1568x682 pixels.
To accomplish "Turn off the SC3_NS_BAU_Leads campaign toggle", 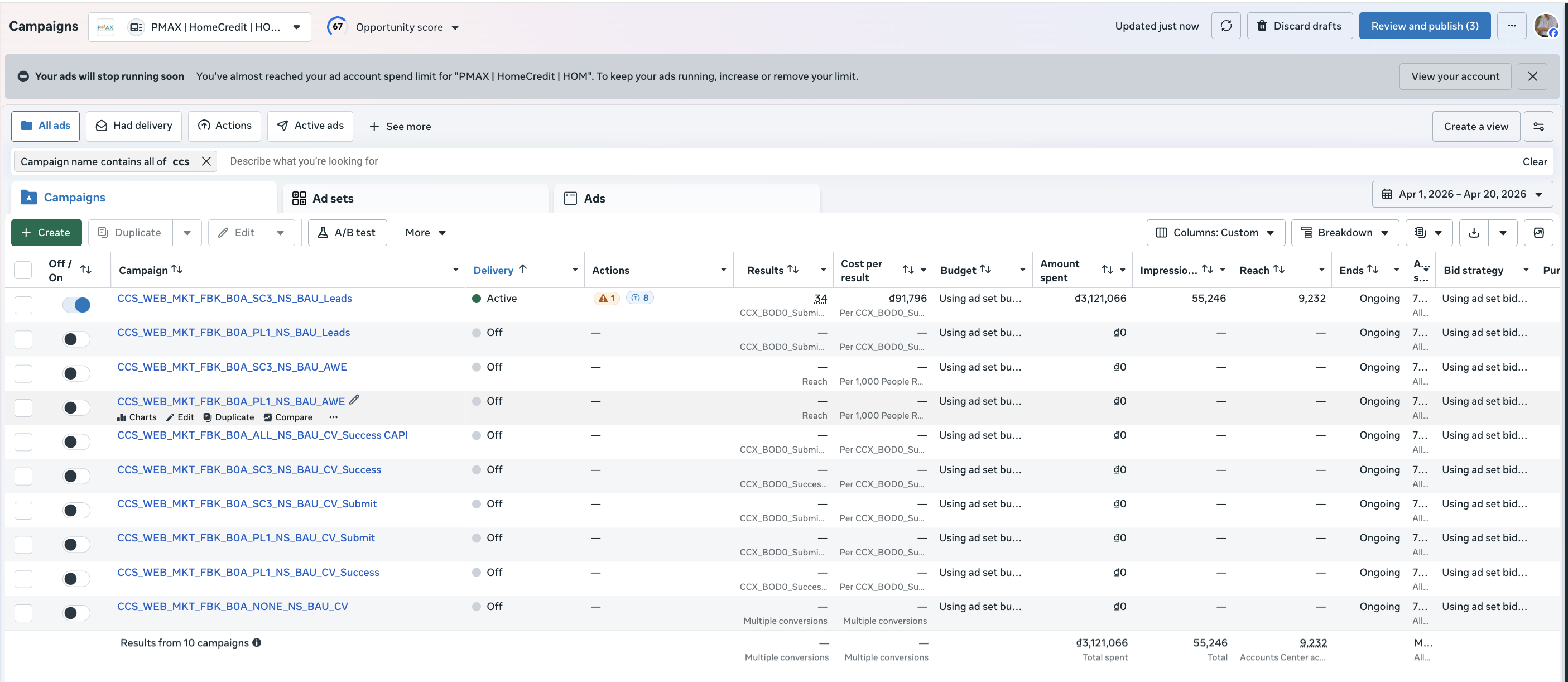I will (76, 305).
